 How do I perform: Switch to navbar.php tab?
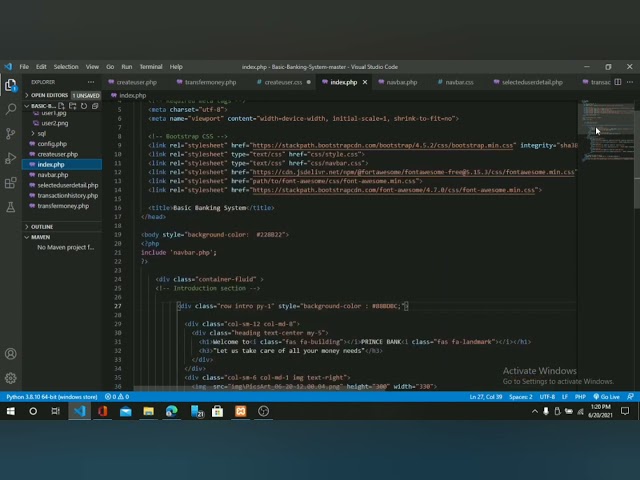pyautogui.click(x=401, y=82)
